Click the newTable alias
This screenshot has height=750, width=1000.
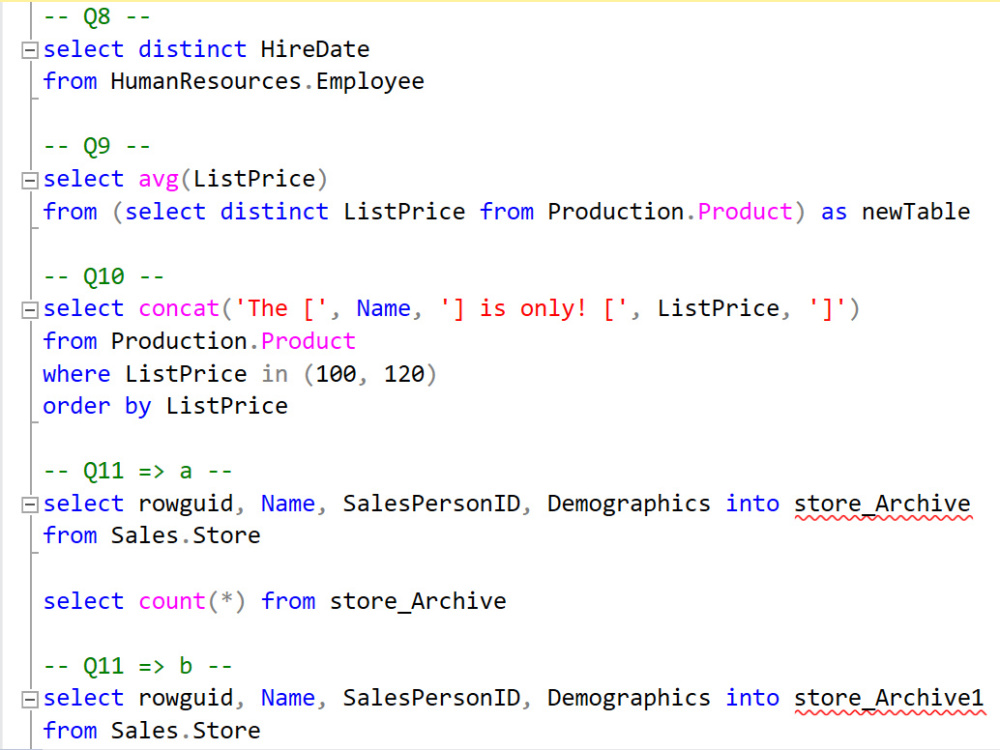(x=916, y=211)
